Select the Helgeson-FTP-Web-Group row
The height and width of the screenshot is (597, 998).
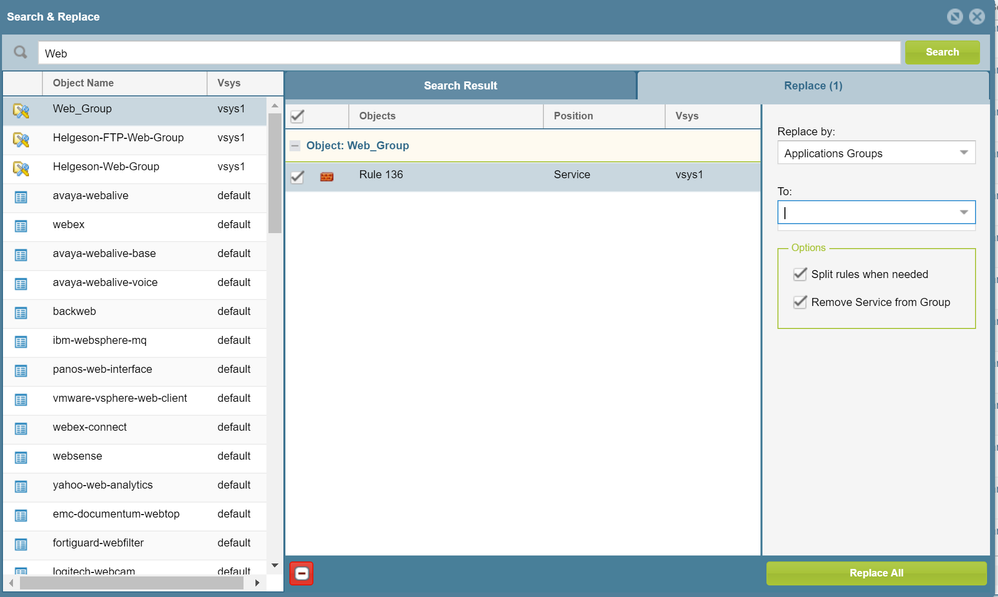(135, 138)
